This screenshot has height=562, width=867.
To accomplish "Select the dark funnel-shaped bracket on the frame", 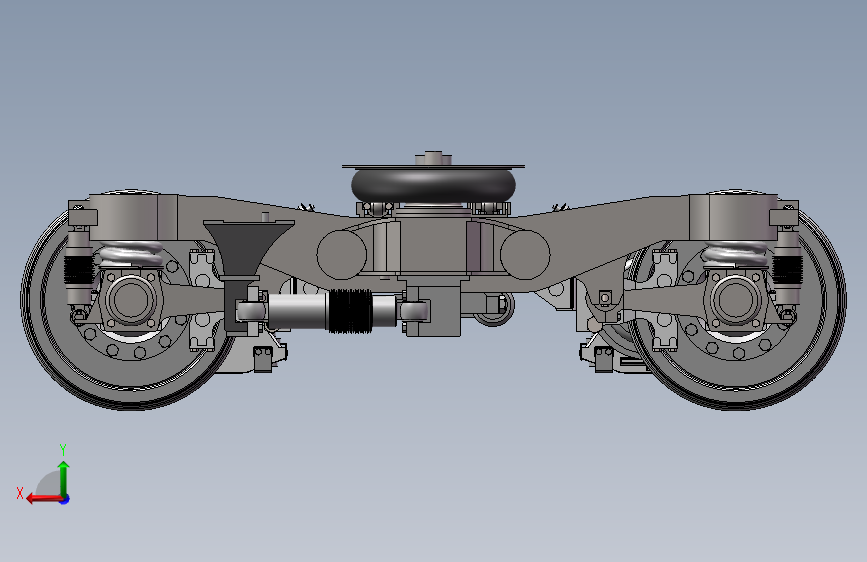I will [248, 248].
